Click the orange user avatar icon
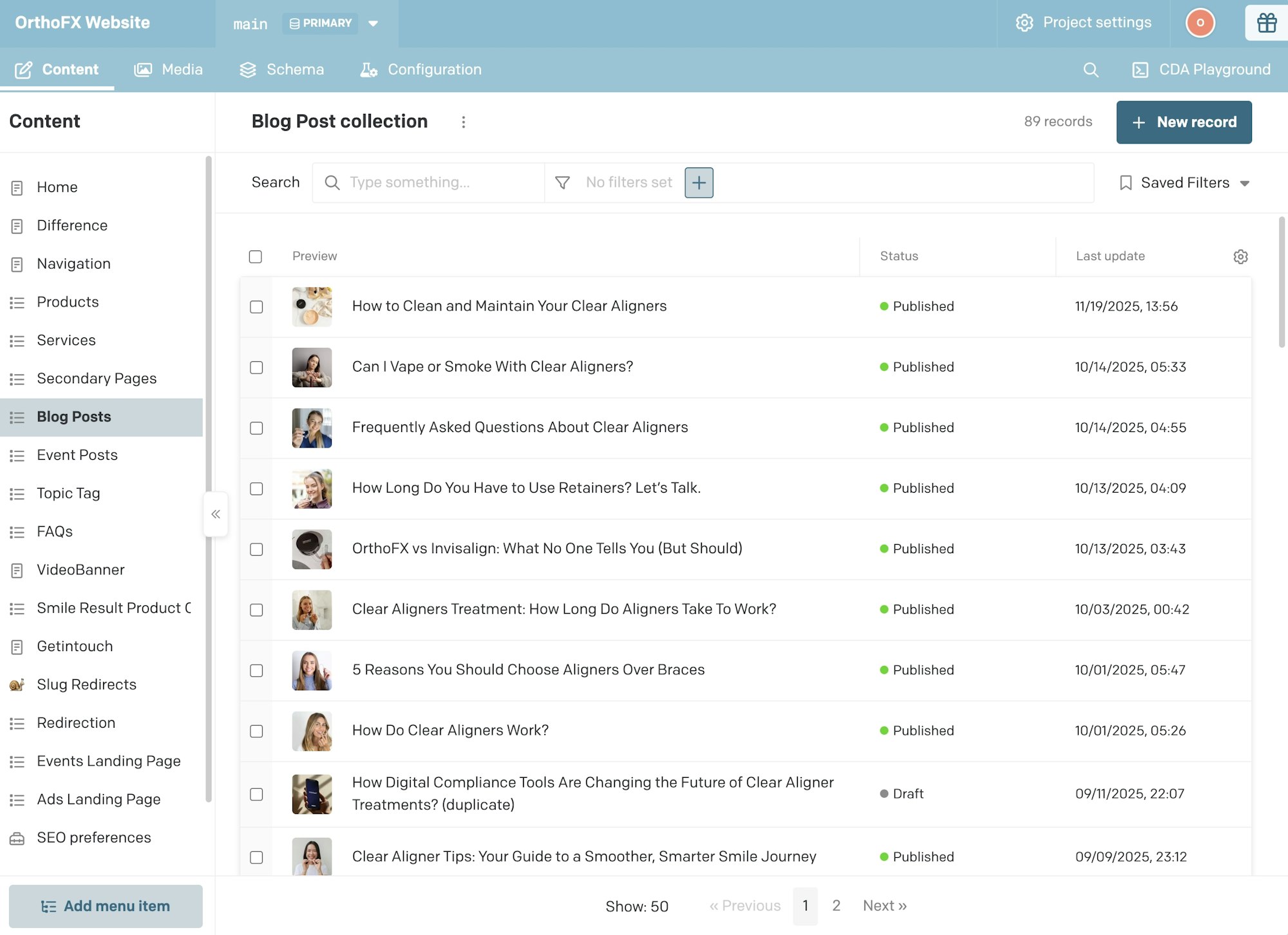The image size is (1288, 935). (1200, 23)
